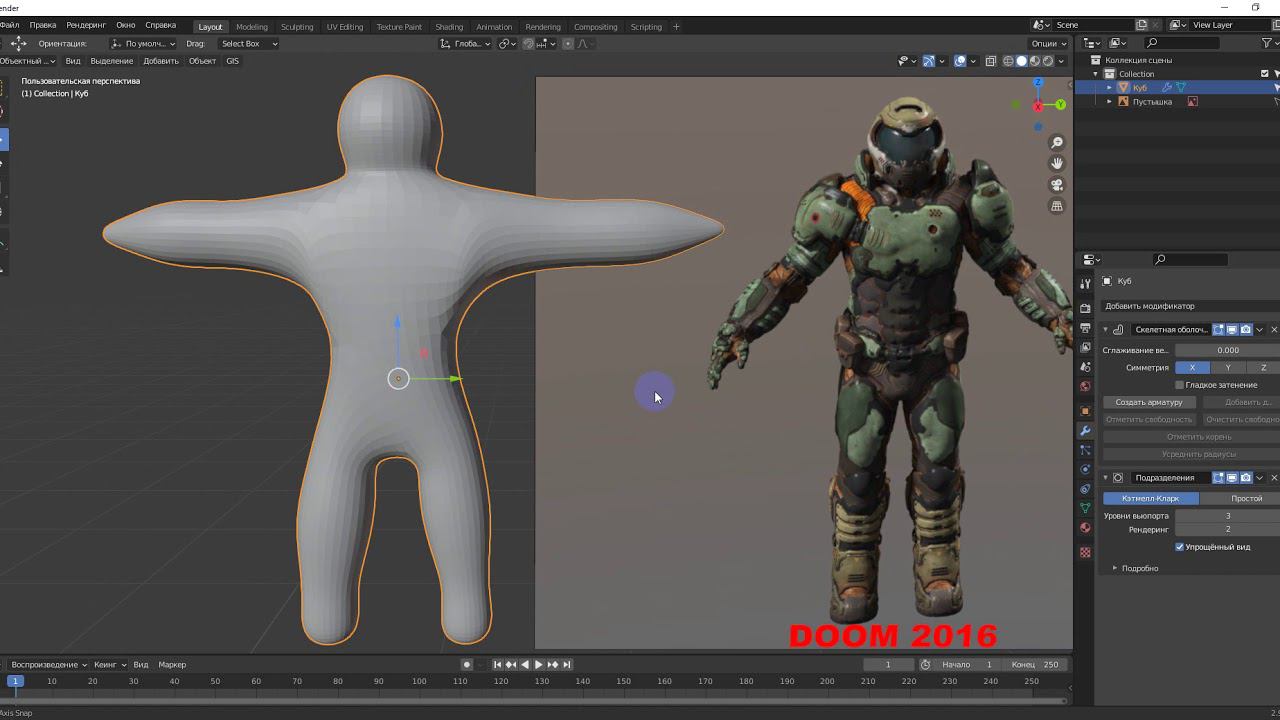Image resolution: width=1280 pixels, height=720 pixels.
Task: Expand the Куб item in outliner
Action: pos(1109,88)
